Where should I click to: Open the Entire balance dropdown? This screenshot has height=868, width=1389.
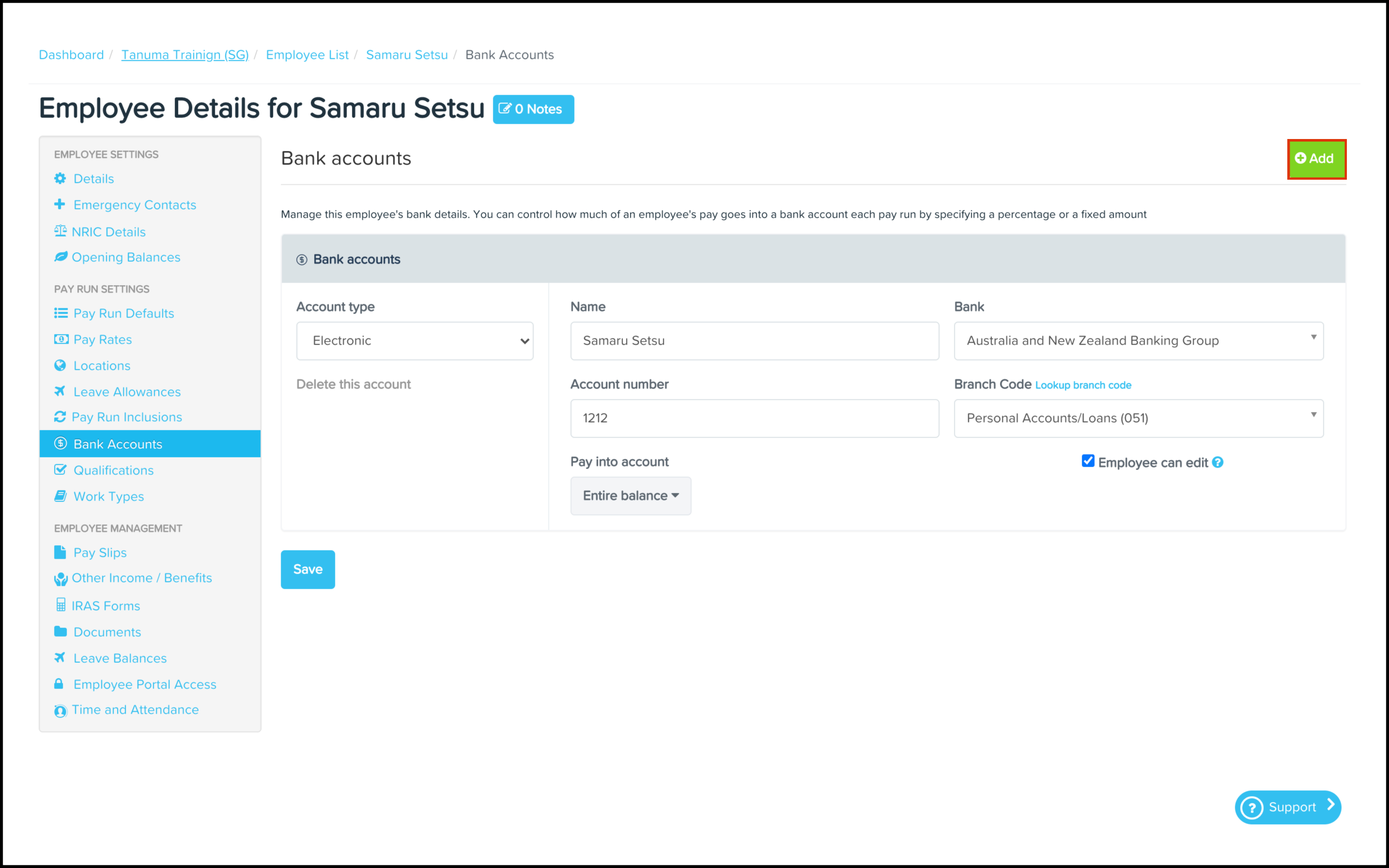[x=630, y=496]
